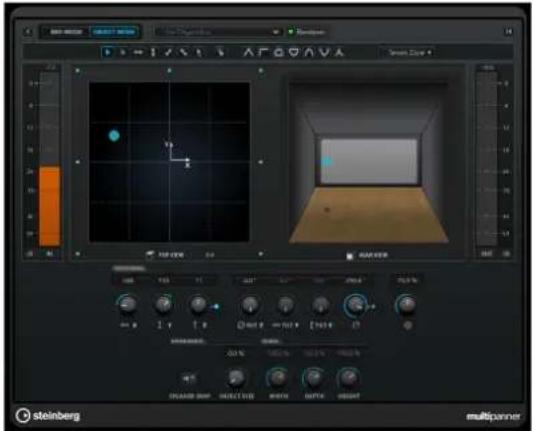Viewport: 534px width, 431px height.
Task: Click the Depth knob
Action: (x=314, y=378)
